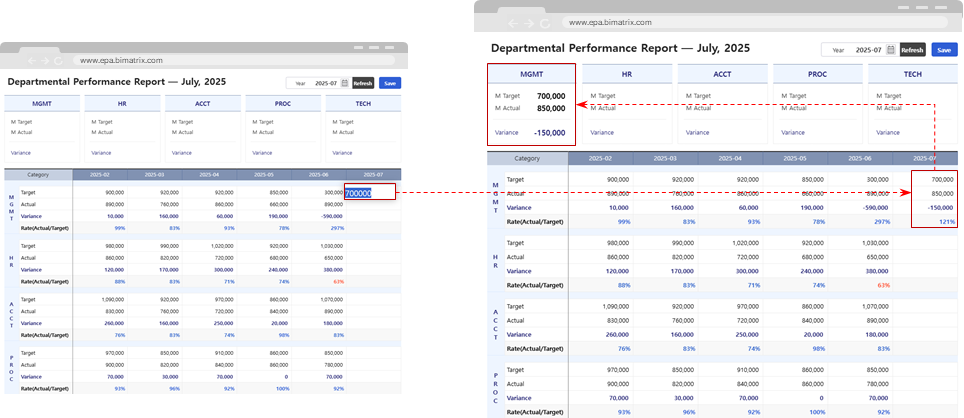
Task: Open the calendar picker in the right window
Action: click(x=890, y=49)
